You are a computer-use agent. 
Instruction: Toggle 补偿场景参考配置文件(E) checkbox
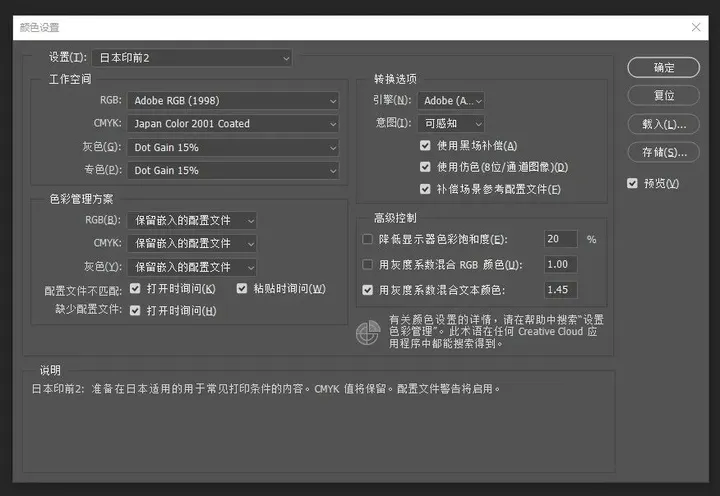point(425,189)
